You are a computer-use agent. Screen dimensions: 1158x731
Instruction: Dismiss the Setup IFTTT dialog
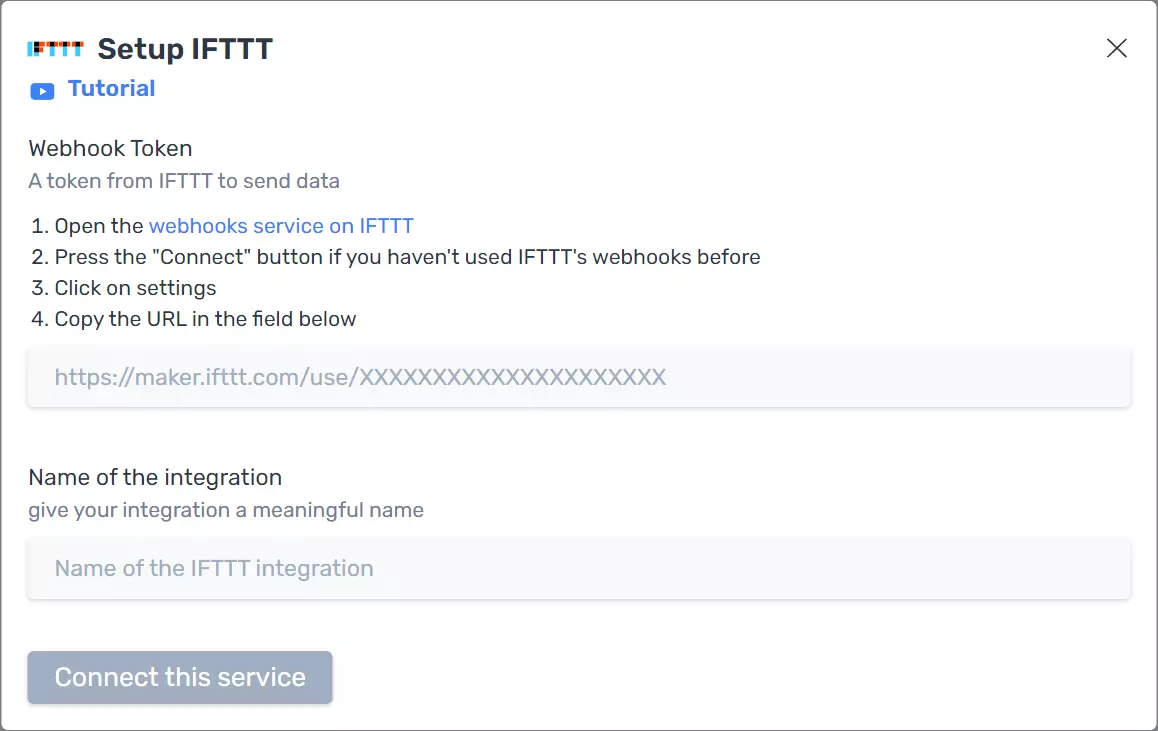[1117, 48]
